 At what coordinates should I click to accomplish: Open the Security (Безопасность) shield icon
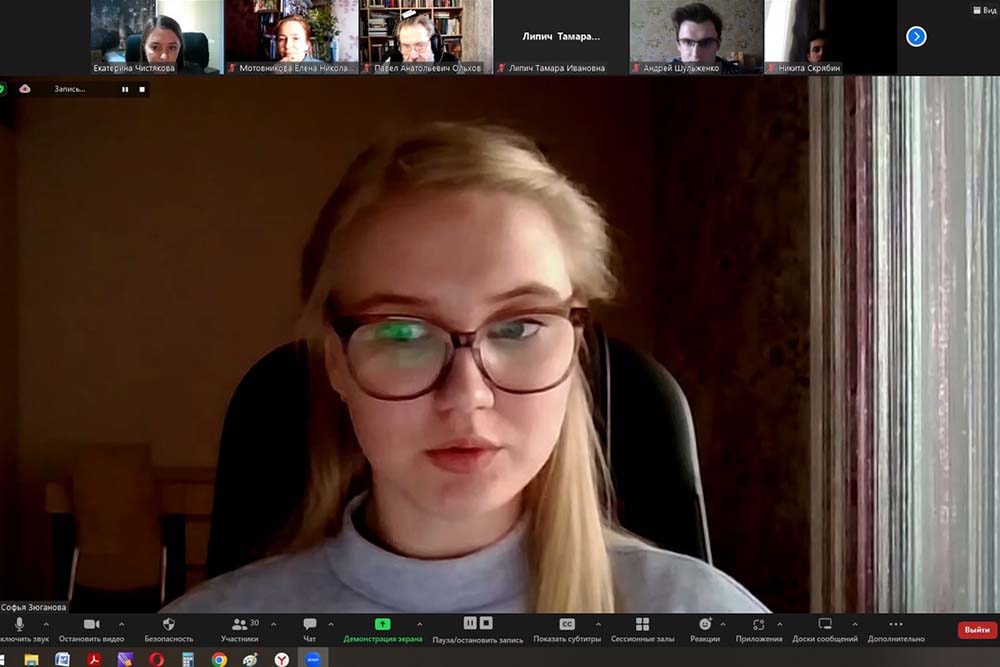click(x=168, y=624)
